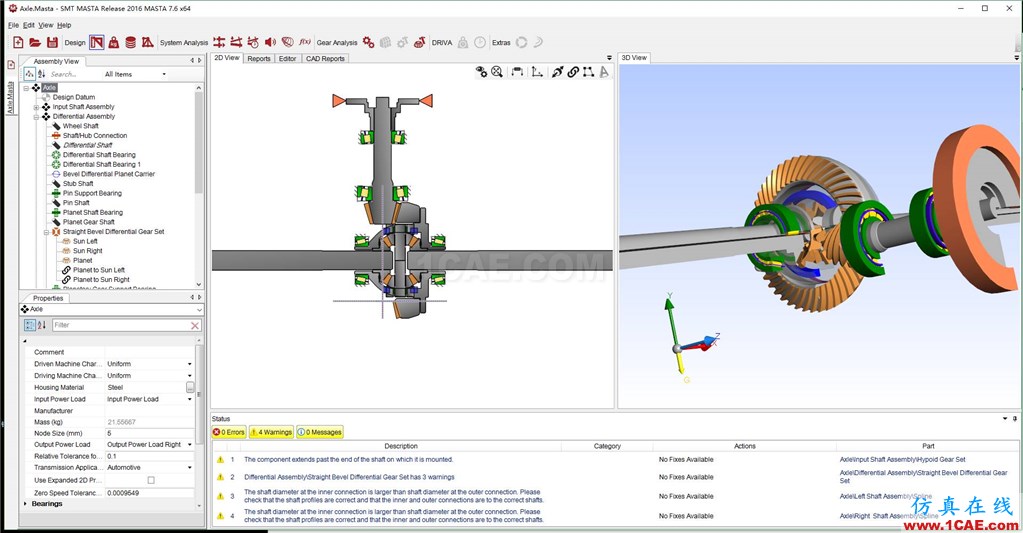Click the zoom to fit icon in 2D View
The width and height of the screenshot is (1023, 533).
click(497, 72)
